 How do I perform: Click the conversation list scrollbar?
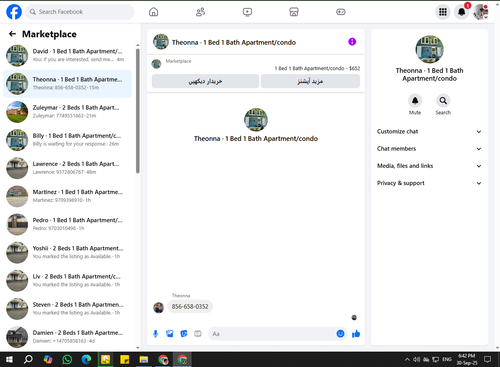tap(138, 111)
